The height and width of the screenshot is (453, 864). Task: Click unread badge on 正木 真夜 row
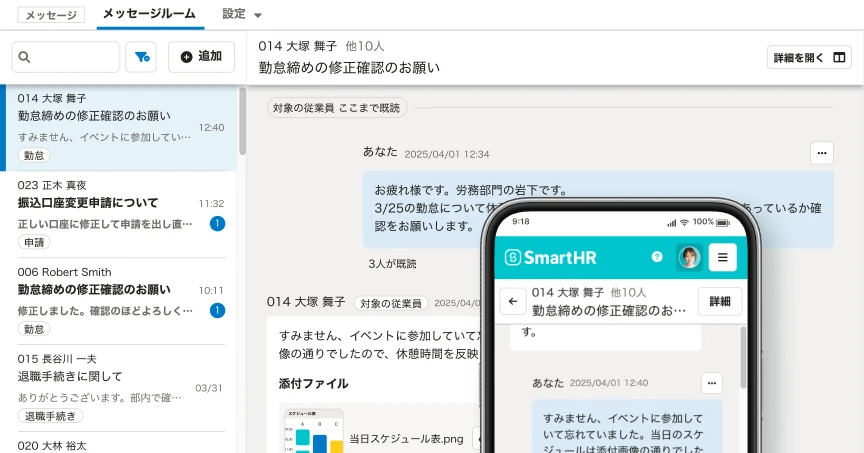point(218,223)
